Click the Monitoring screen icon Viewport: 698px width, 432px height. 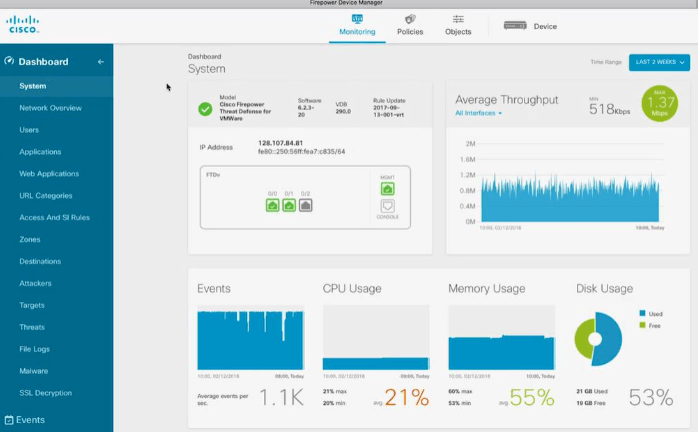357,19
